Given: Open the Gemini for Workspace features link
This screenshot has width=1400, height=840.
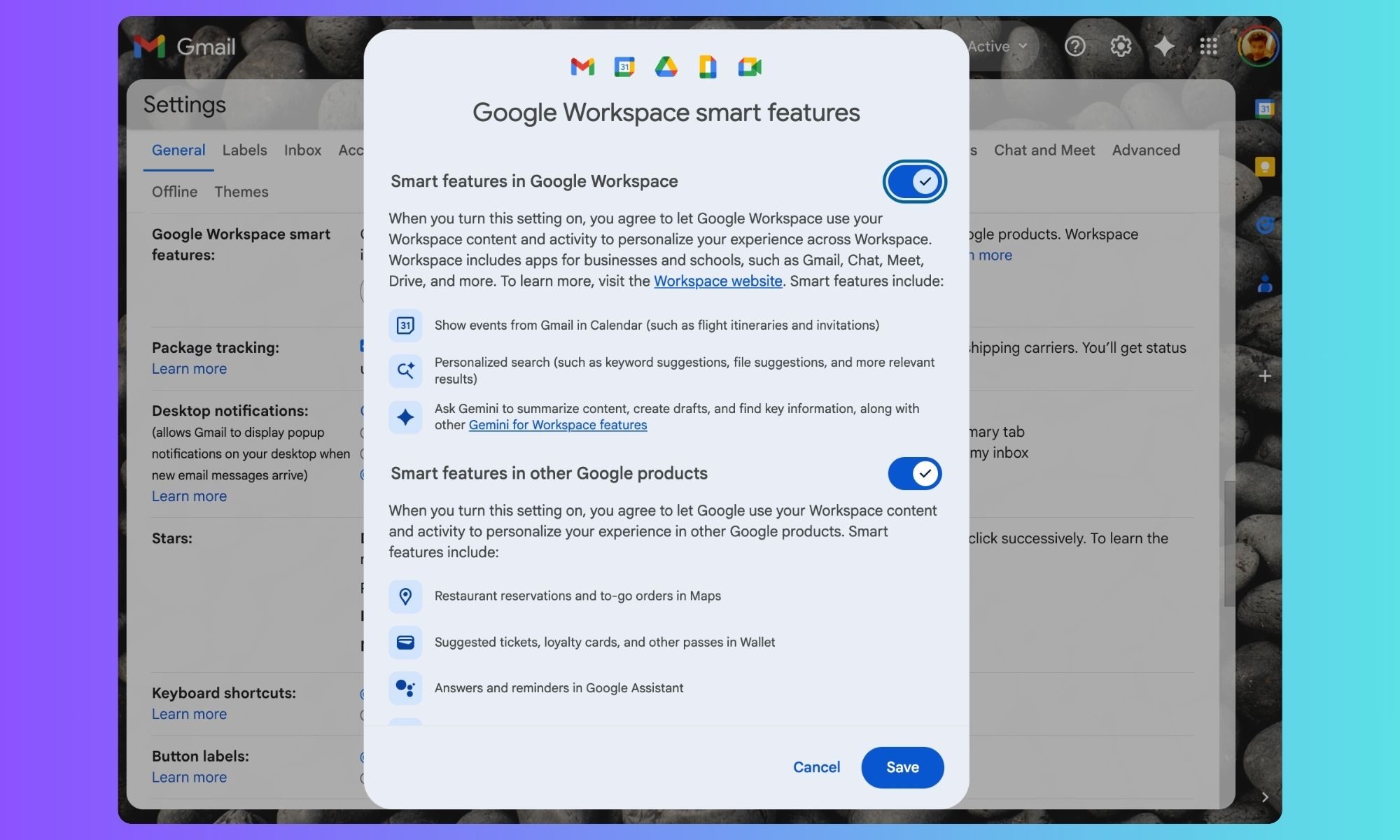Looking at the screenshot, I should tap(558, 425).
